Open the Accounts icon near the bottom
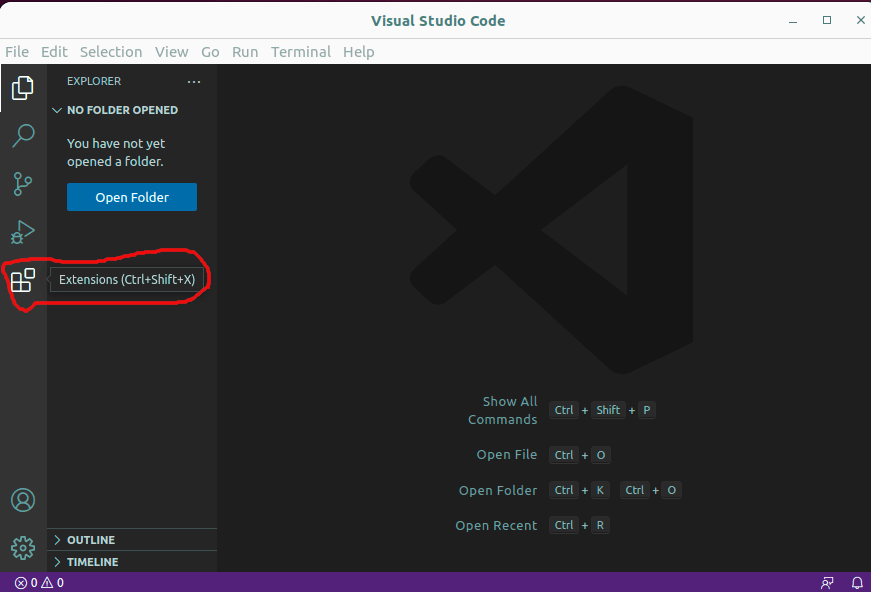871x592 pixels. pyautogui.click(x=22, y=500)
